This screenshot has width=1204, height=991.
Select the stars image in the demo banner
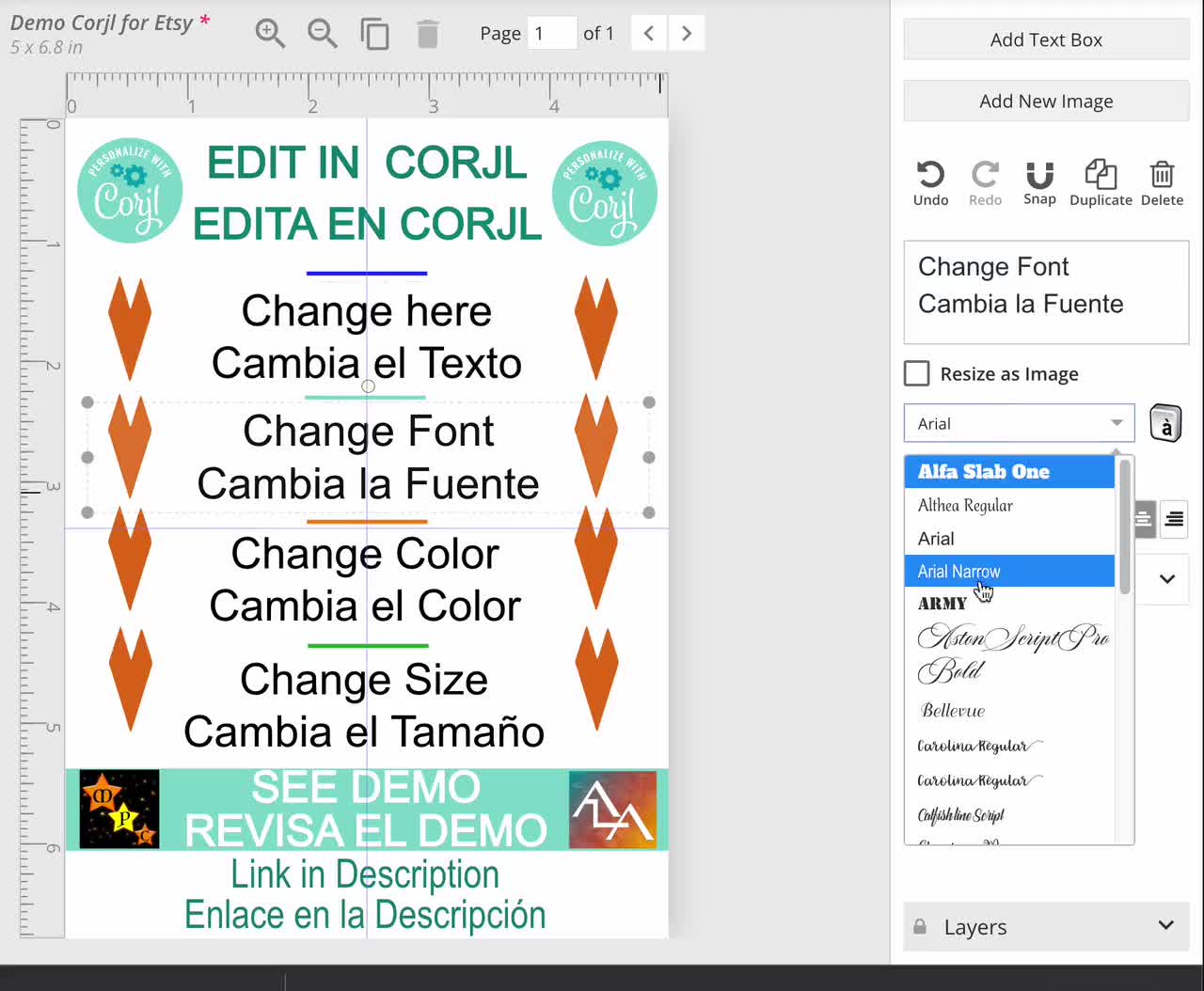point(119,810)
